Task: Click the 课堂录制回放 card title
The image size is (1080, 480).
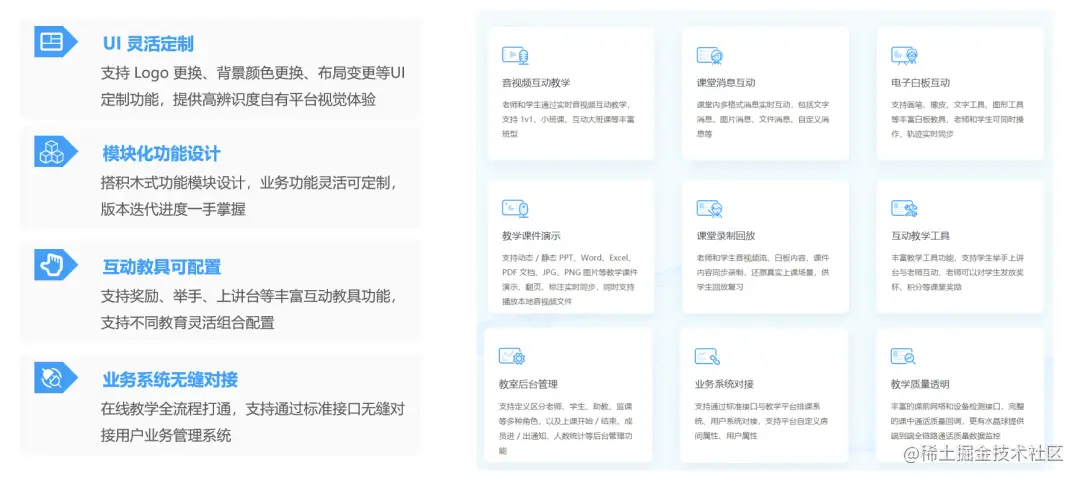Action: [x=726, y=236]
